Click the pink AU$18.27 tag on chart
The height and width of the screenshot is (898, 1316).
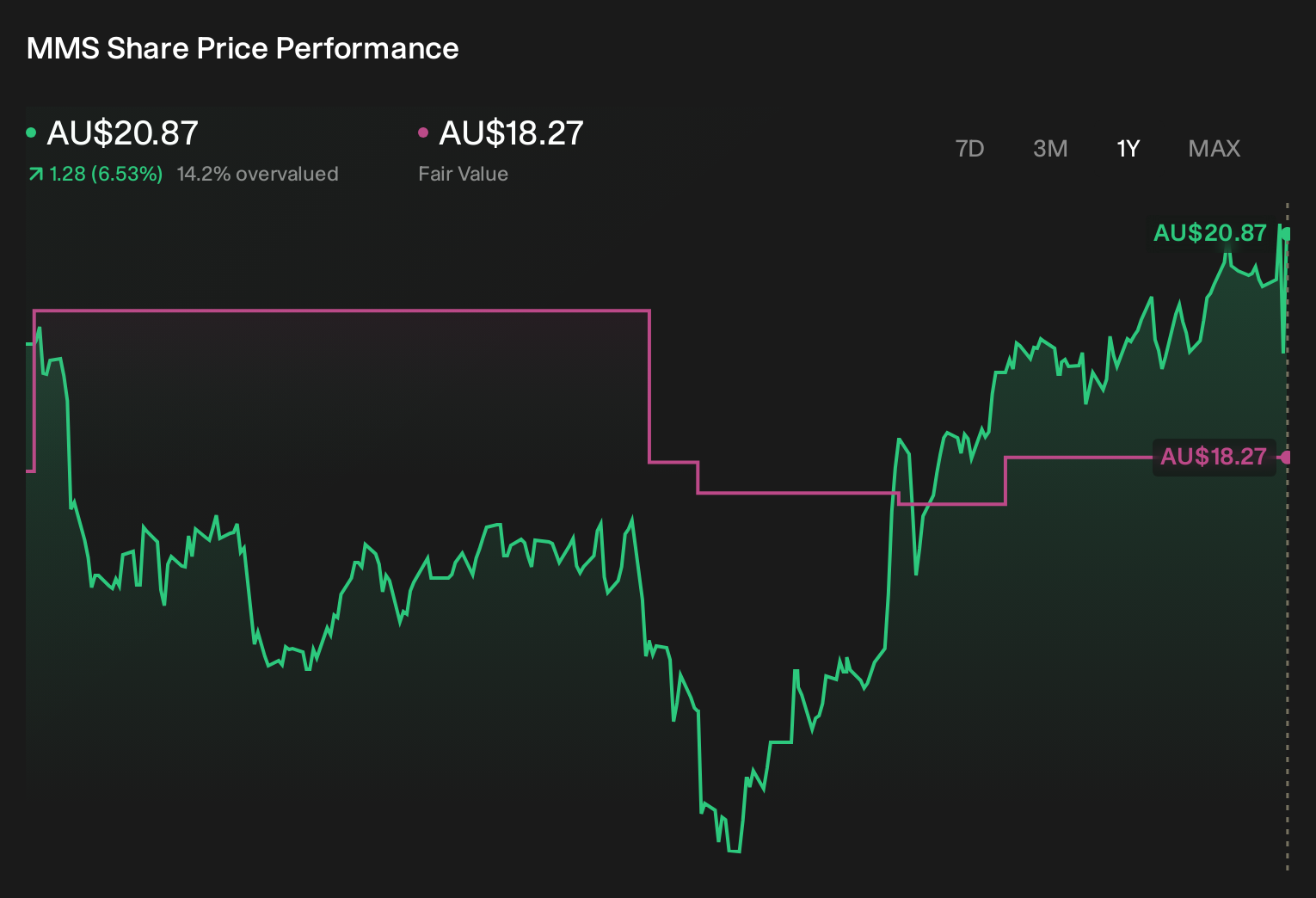(x=1214, y=456)
